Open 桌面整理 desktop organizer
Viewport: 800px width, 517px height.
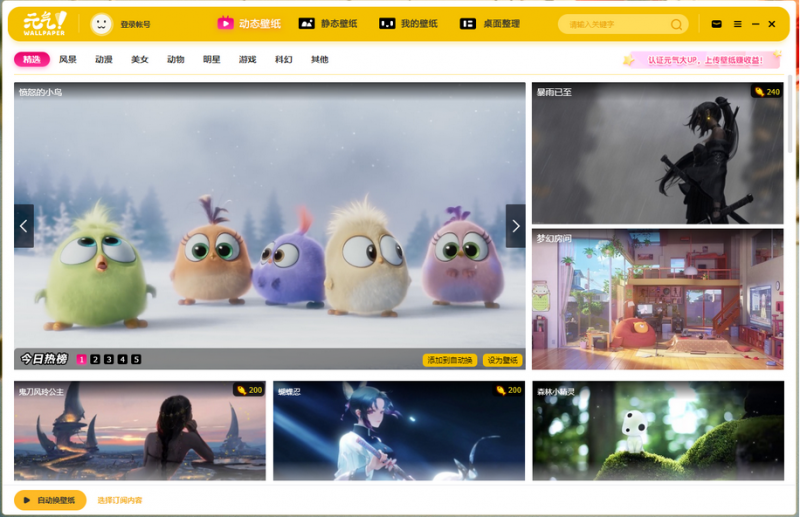pos(490,23)
